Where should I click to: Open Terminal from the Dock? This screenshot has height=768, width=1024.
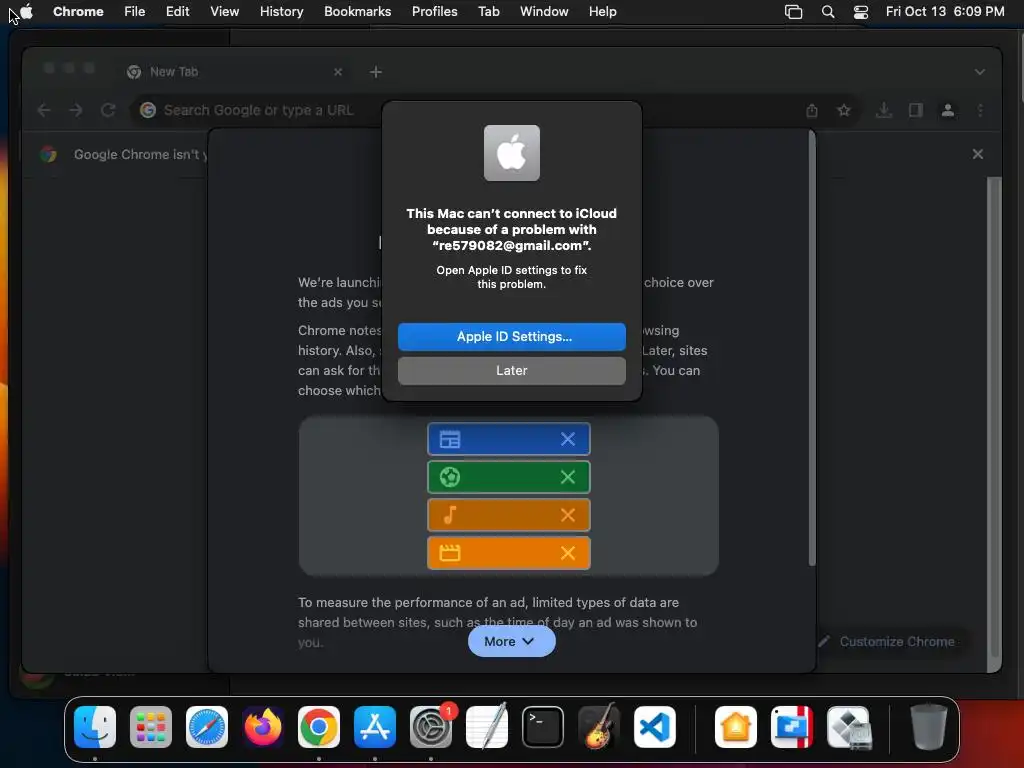tap(543, 727)
